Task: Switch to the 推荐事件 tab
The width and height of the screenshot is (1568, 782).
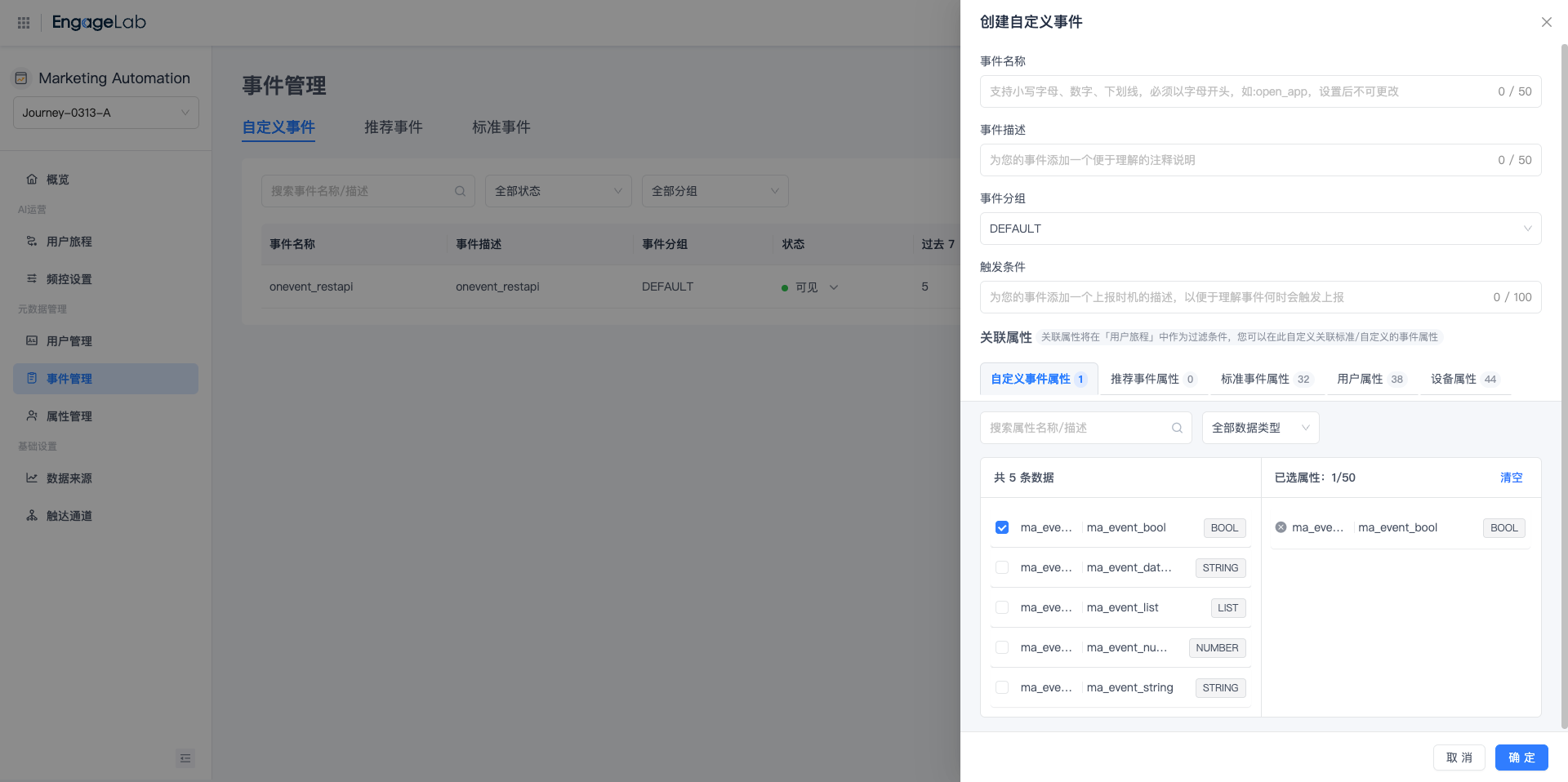Action: pyautogui.click(x=394, y=127)
